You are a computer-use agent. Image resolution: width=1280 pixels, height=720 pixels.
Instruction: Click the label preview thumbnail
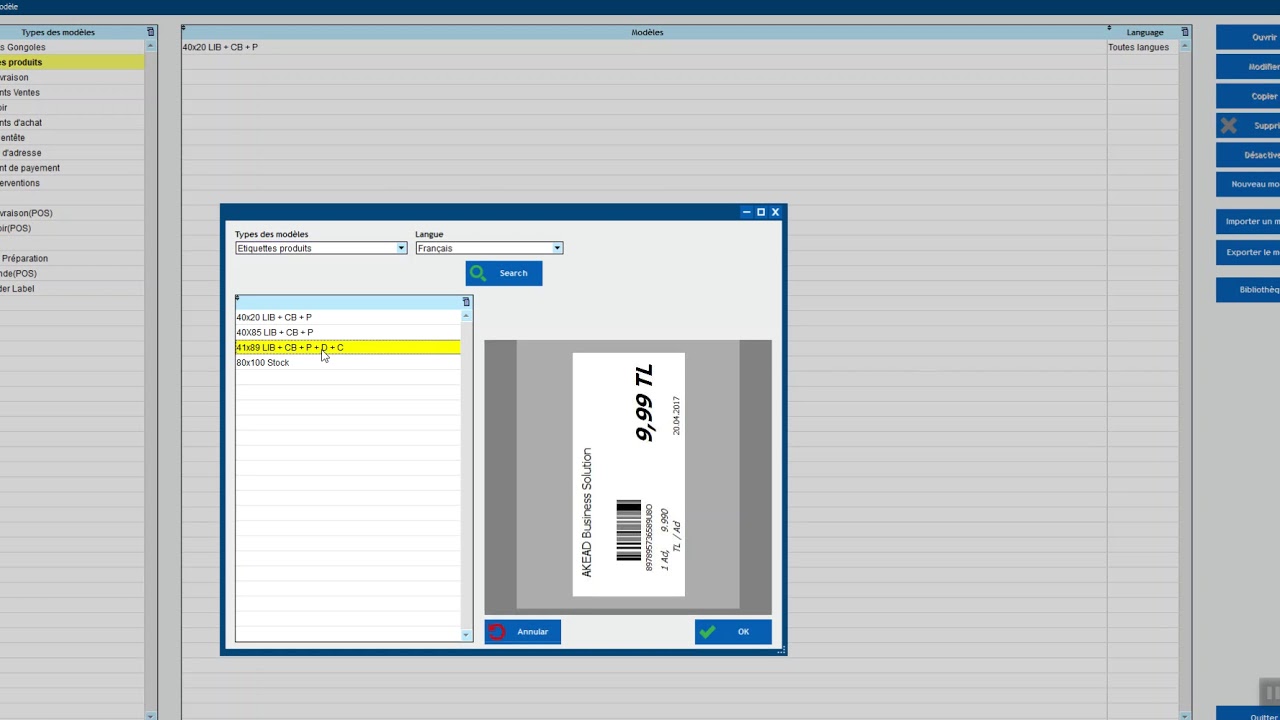628,477
